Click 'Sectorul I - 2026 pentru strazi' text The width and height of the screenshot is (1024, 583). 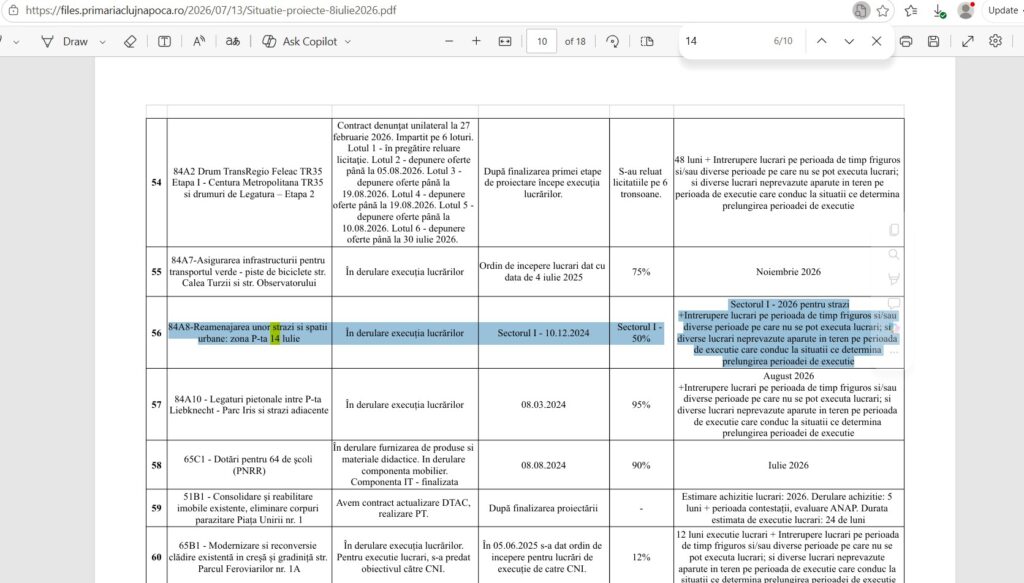[789, 304]
